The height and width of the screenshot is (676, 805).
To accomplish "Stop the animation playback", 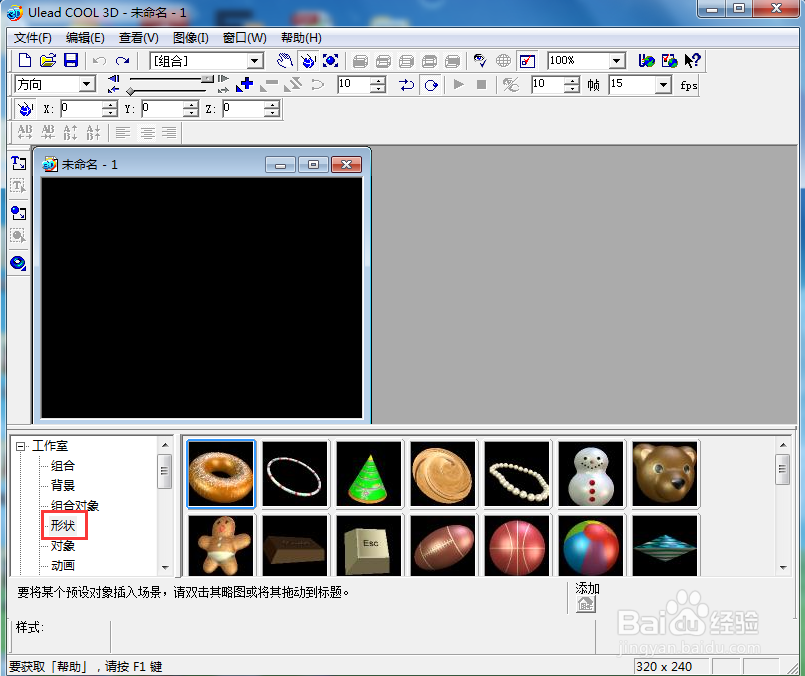I will [x=481, y=84].
